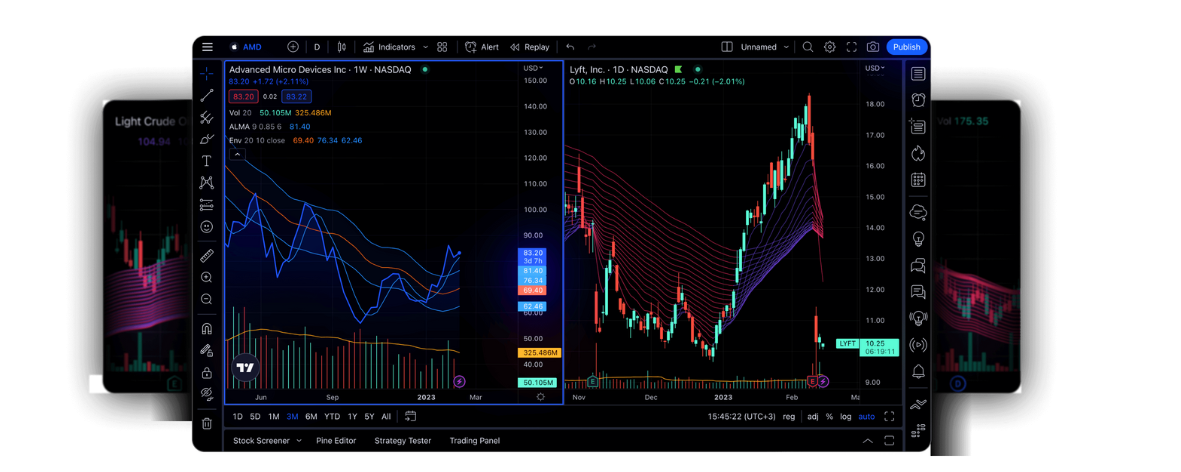Toggle lock all drawing tools
Viewport: 1181px width, 472px height.
[x=206, y=372]
